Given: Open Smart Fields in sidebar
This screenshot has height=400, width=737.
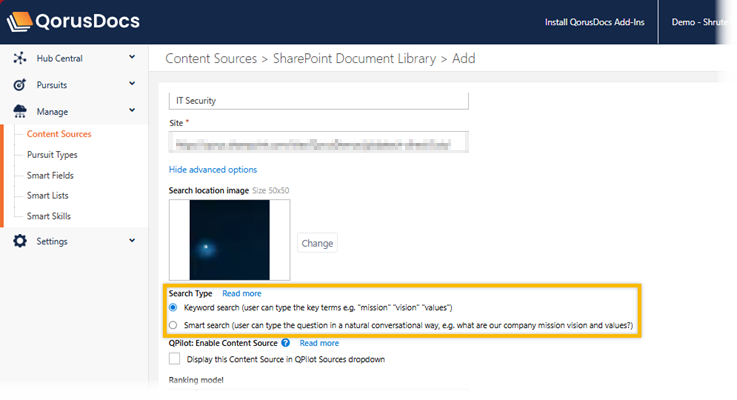Looking at the screenshot, I should (50, 175).
